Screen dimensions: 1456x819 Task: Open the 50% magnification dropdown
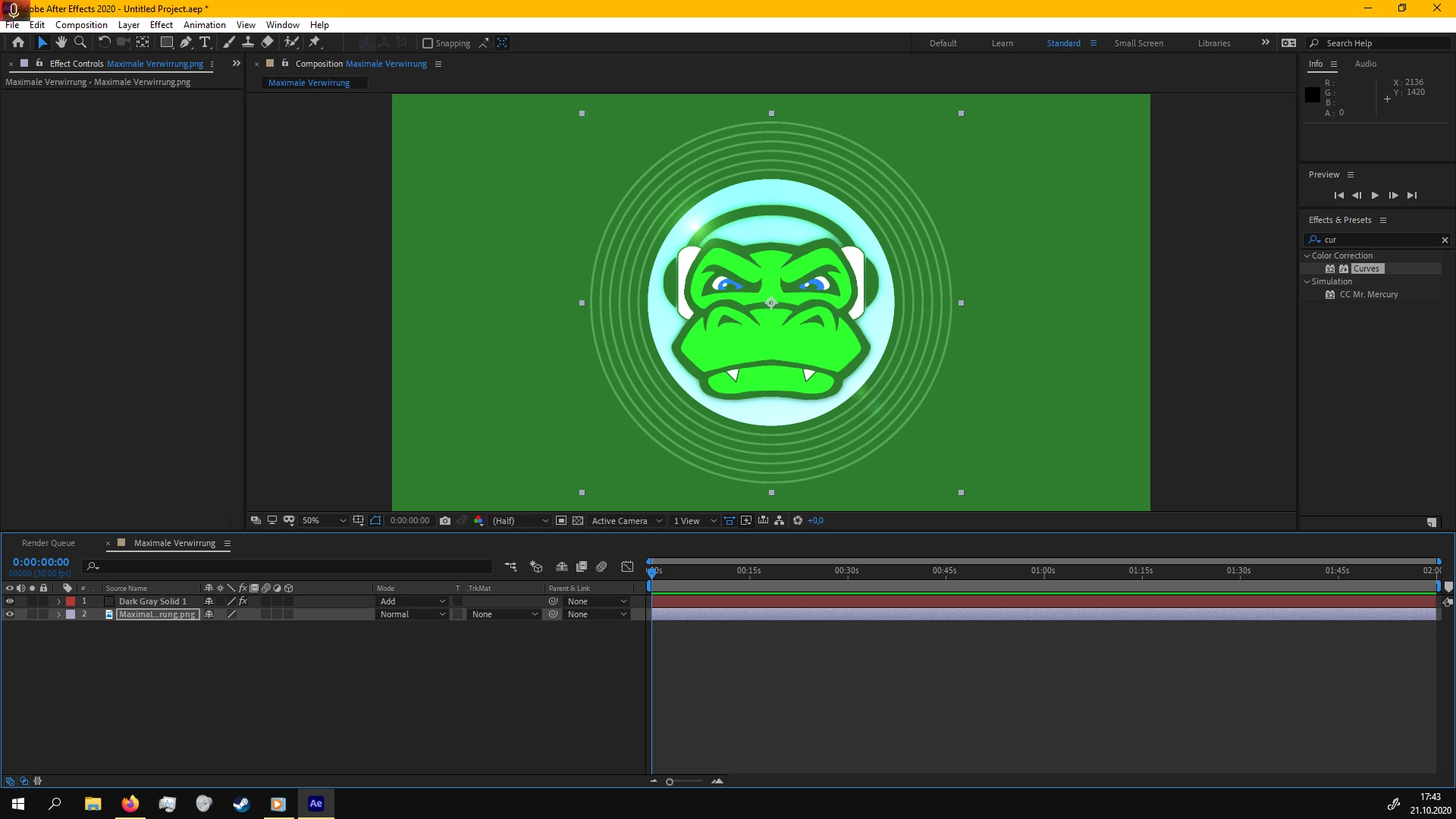tap(324, 521)
